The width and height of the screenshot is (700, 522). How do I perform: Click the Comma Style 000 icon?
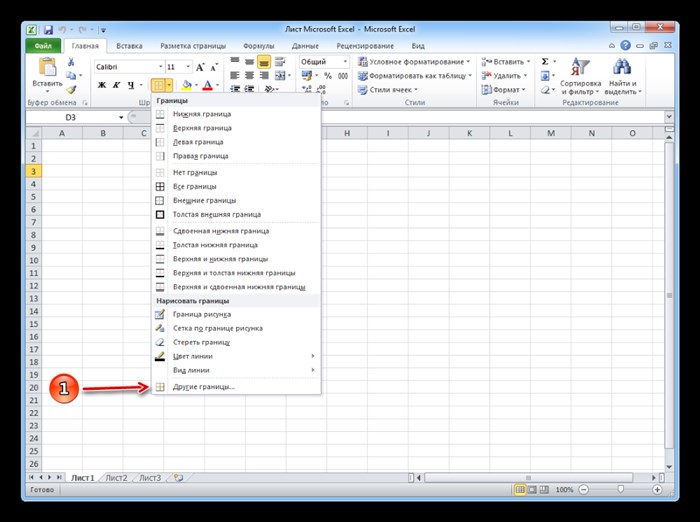343,76
